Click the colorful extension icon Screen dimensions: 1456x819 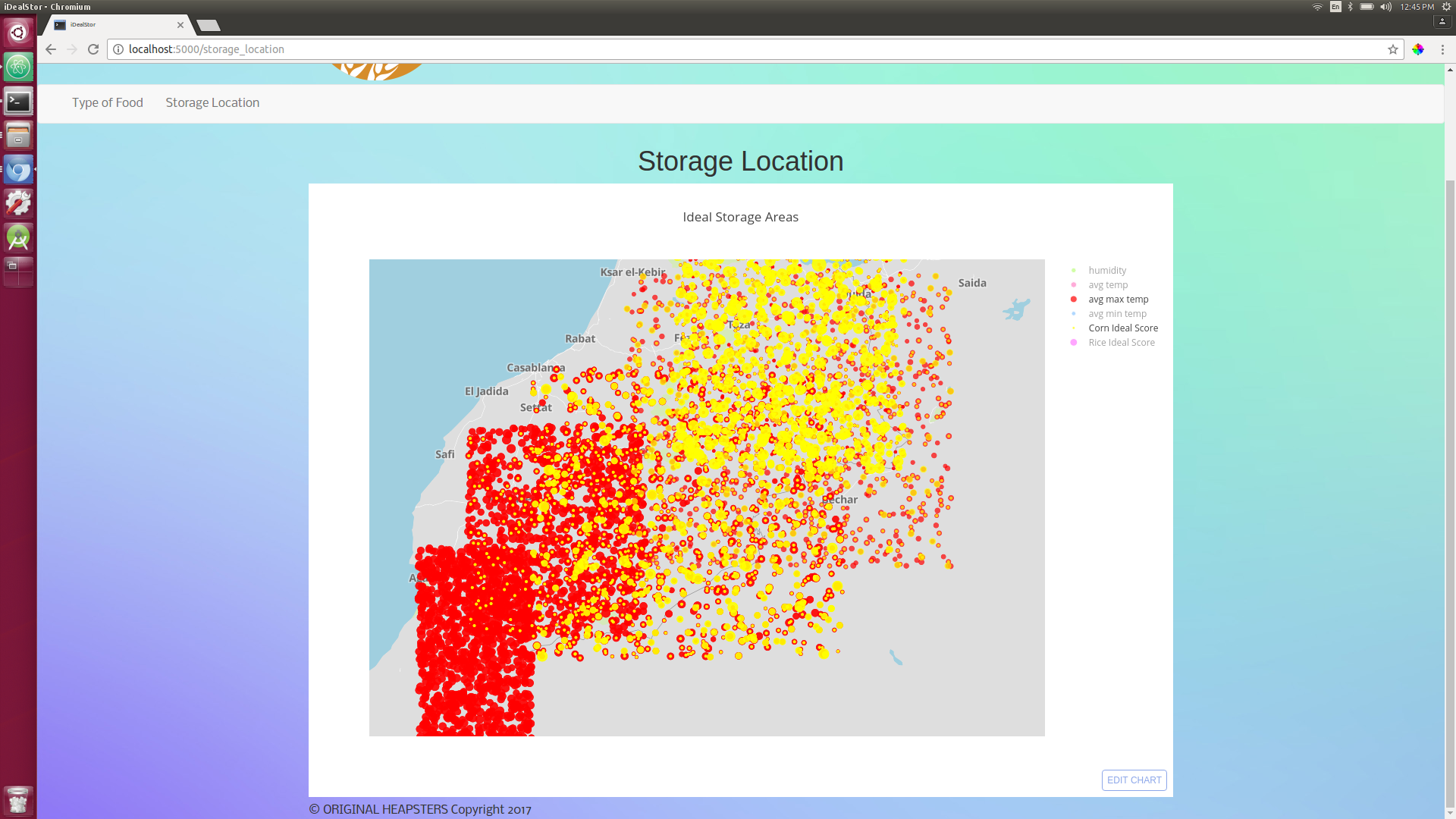(1418, 49)
